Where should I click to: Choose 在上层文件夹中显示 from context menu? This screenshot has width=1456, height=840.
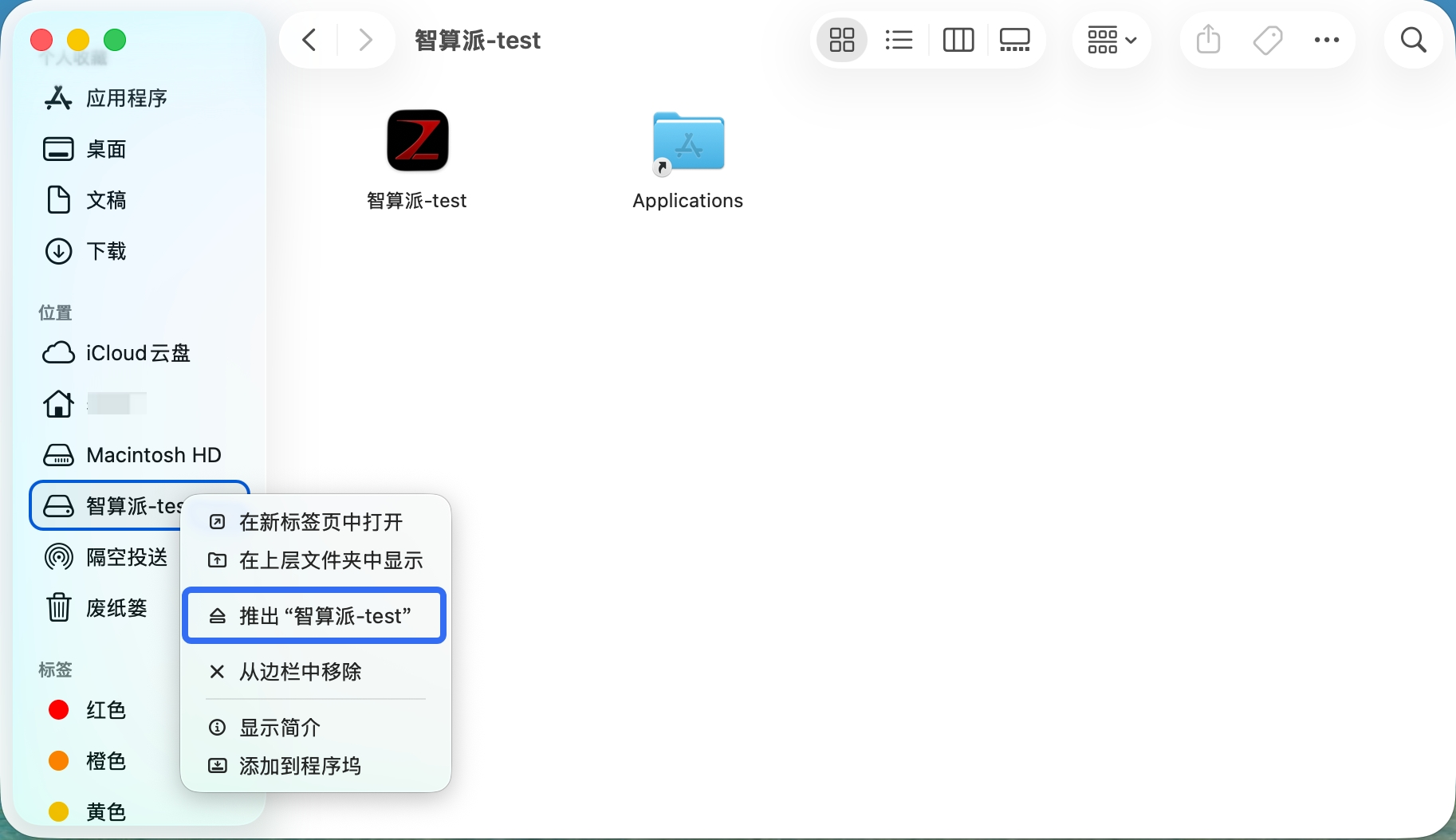click(316, 560)
